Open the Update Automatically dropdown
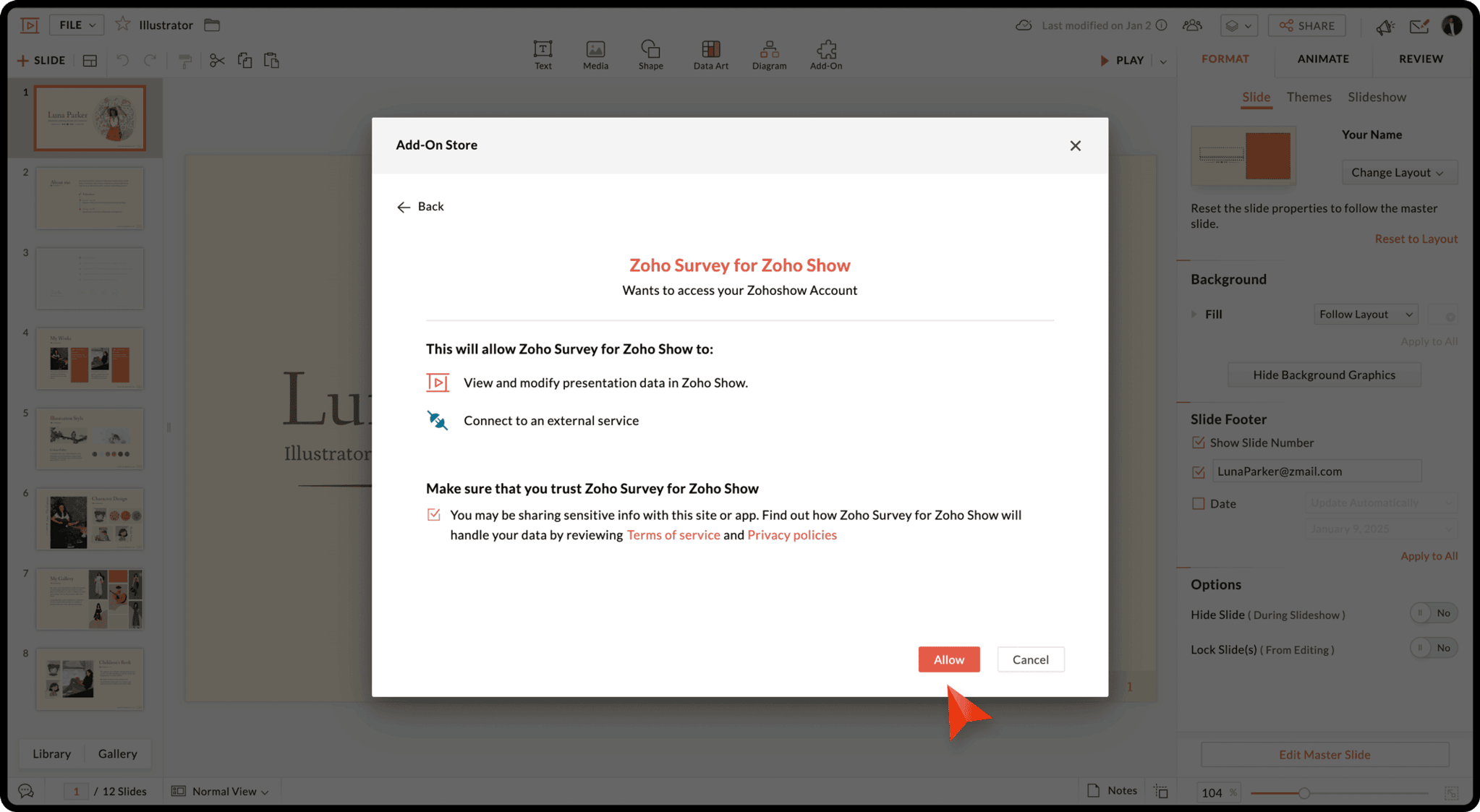 coord(1381,503)
